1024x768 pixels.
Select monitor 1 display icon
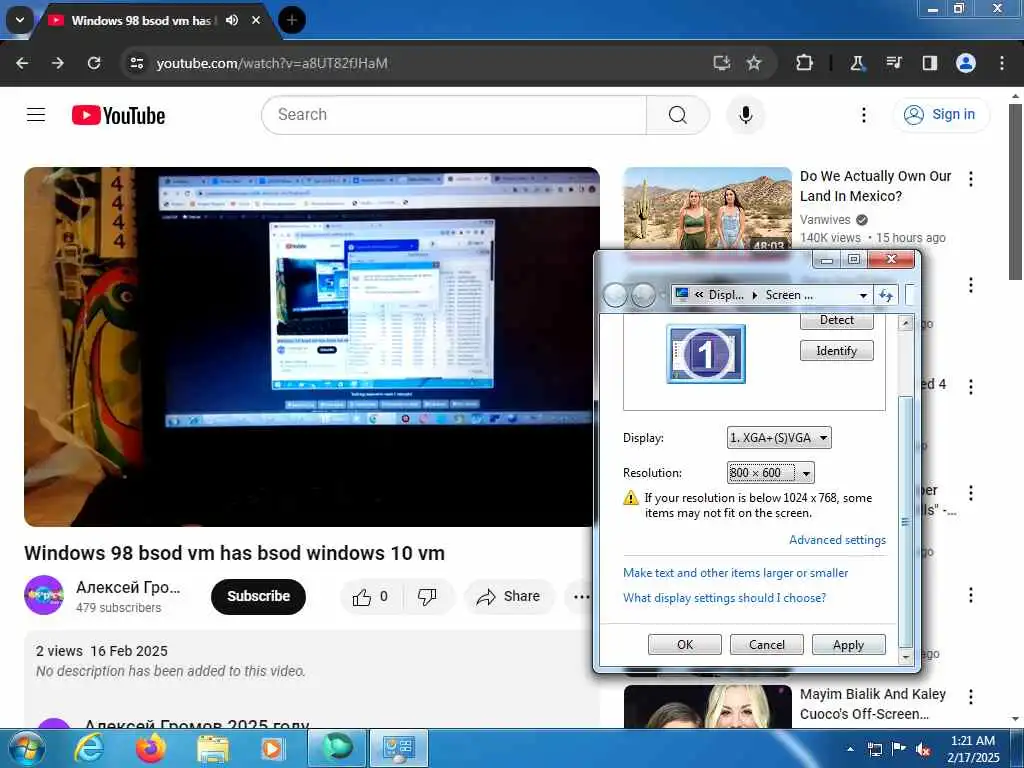tap(706, 354)
